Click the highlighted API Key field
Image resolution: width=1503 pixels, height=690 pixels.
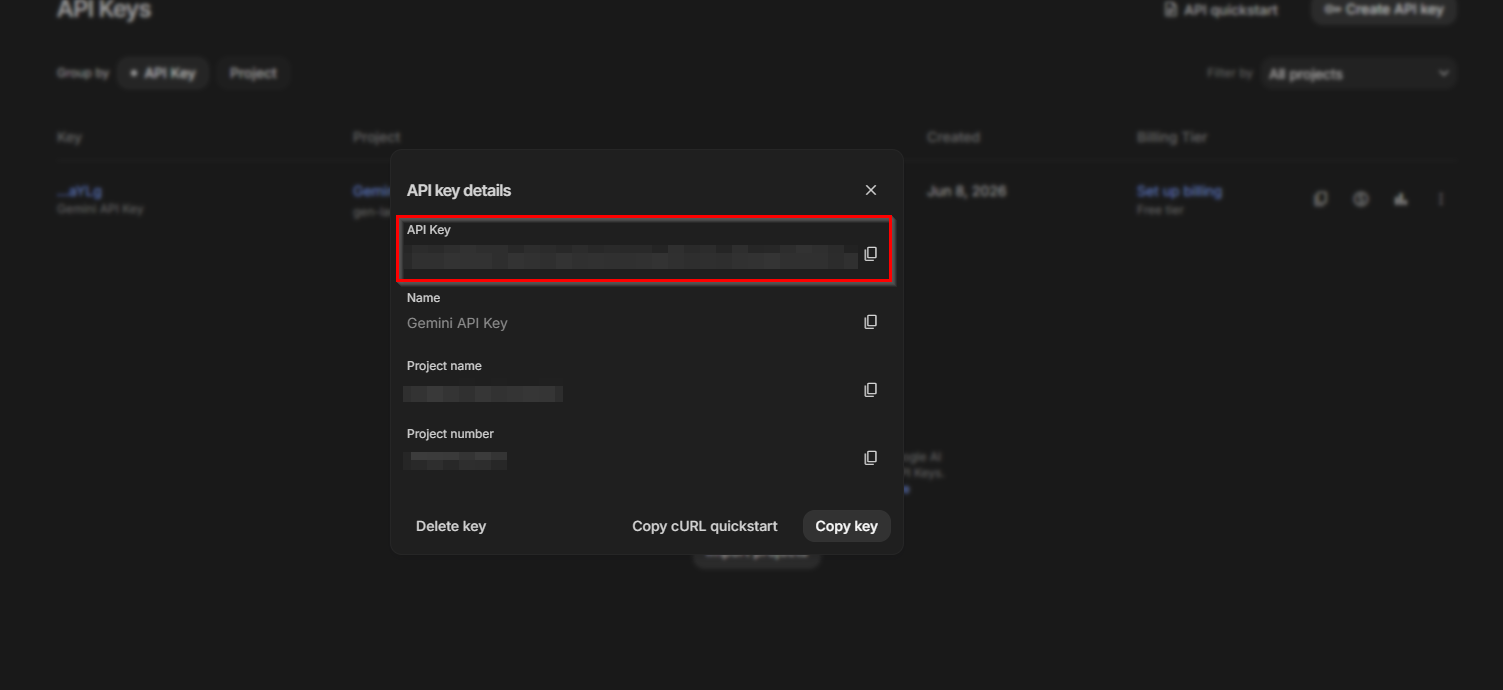[645, 250]
